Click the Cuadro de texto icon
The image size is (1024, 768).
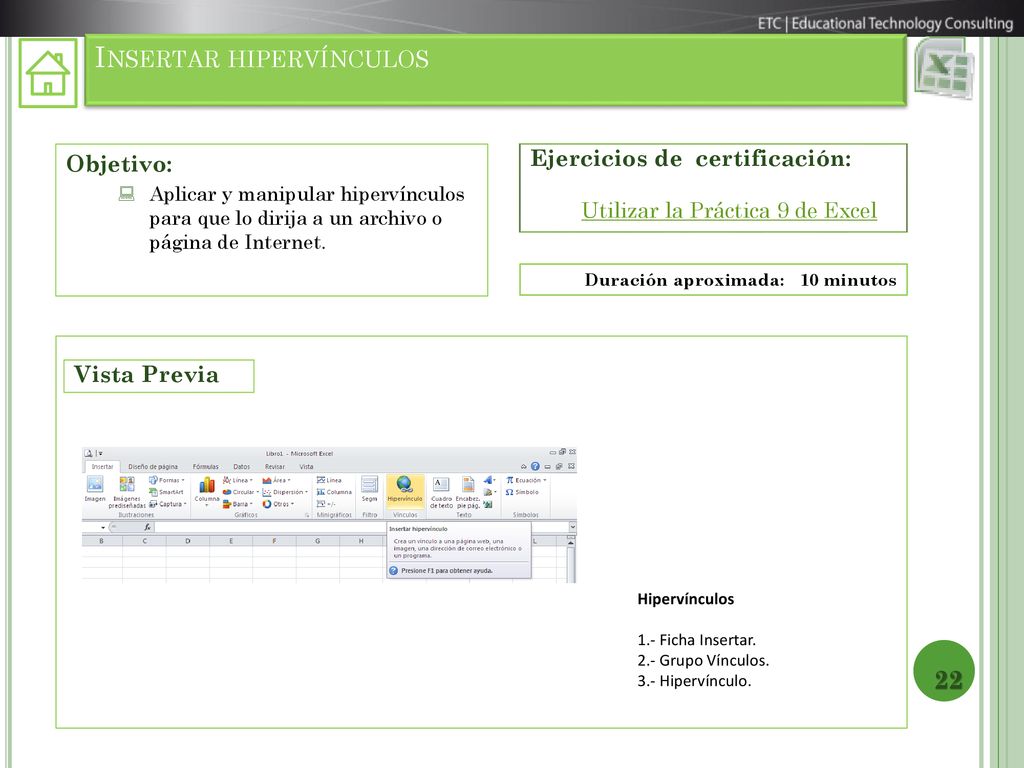(x=441, y=485)
